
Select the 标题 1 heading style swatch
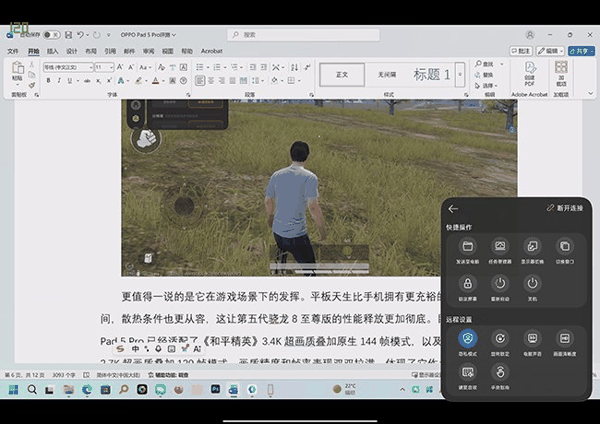tap(431, 74)
